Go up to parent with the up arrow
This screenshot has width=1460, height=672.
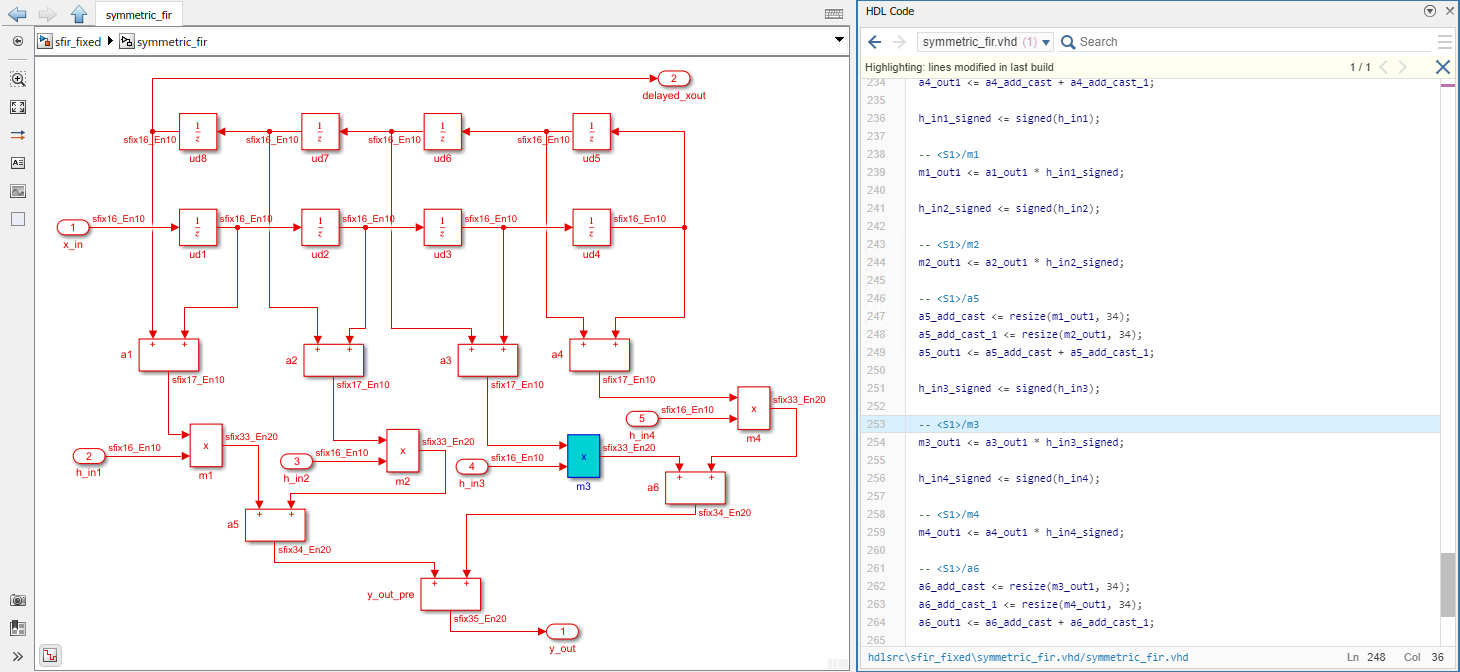(x=79, y=14)
